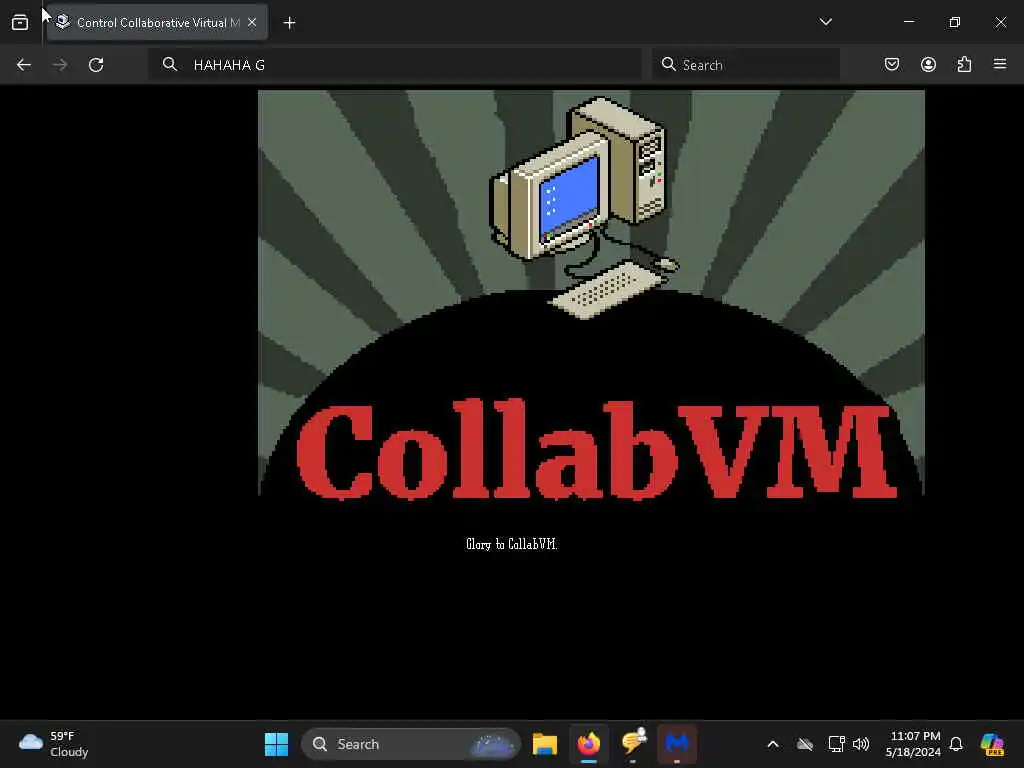The image size is (1024, 768).
Task: Click the taskbar Search box
Action: click(x=411, y=744)
